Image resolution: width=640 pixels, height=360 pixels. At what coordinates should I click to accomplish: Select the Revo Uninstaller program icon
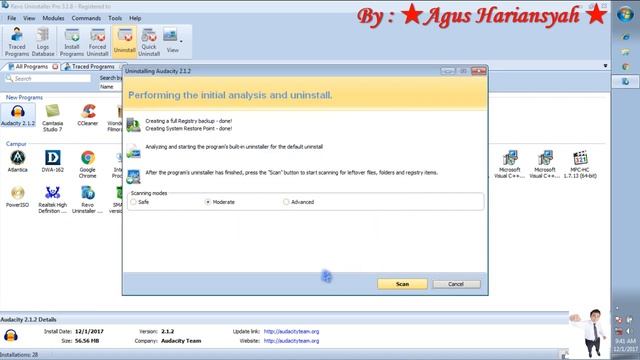point(88,200)
